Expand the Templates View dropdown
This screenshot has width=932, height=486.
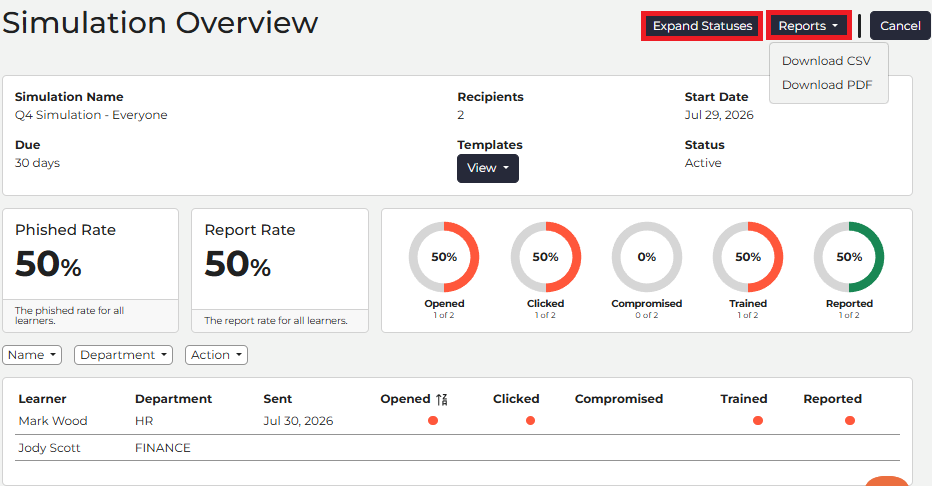pyautogui.click(x=487, y=168)
